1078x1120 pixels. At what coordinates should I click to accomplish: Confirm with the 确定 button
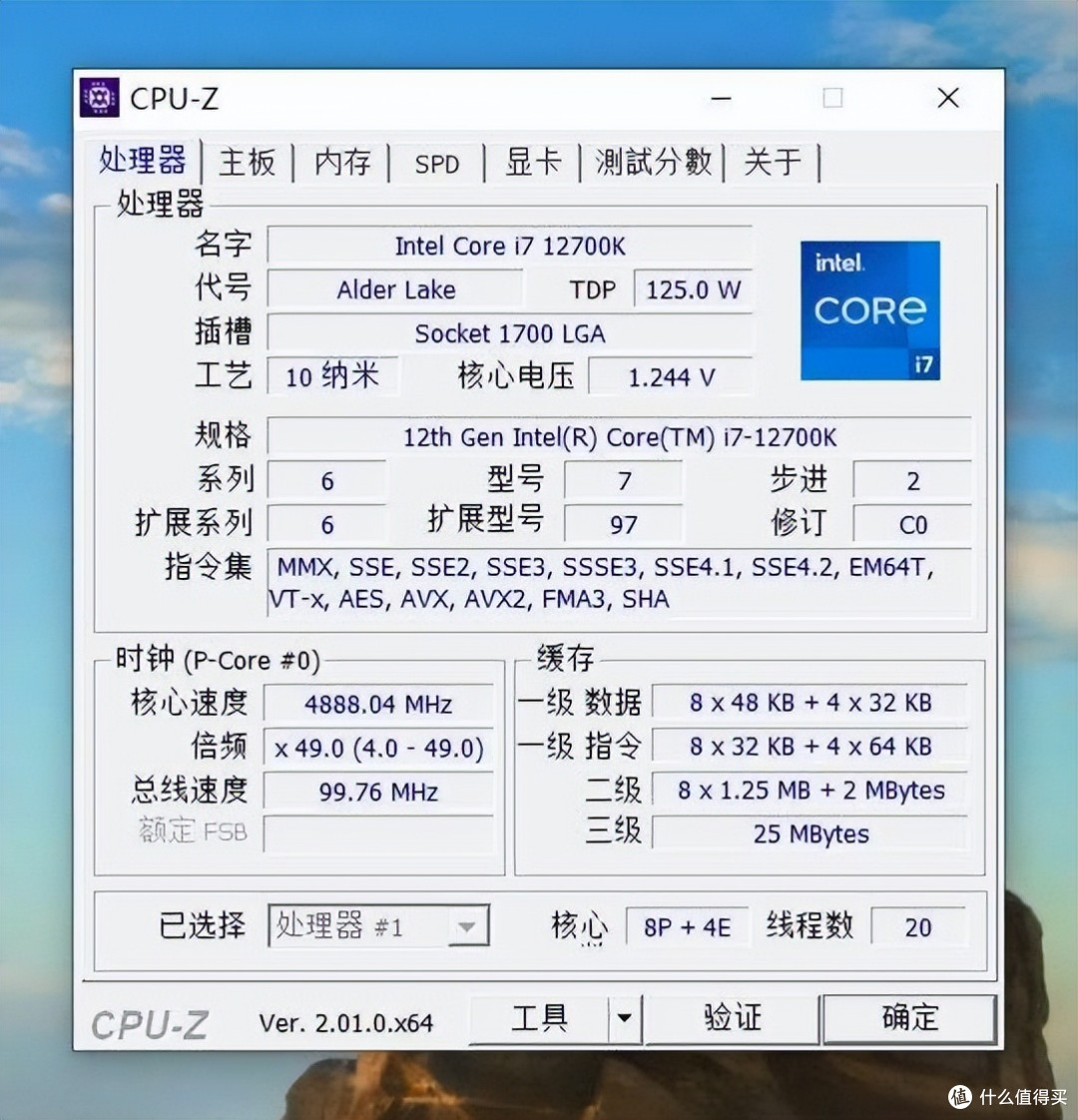pyautogui.click(x=909, y=1018)
